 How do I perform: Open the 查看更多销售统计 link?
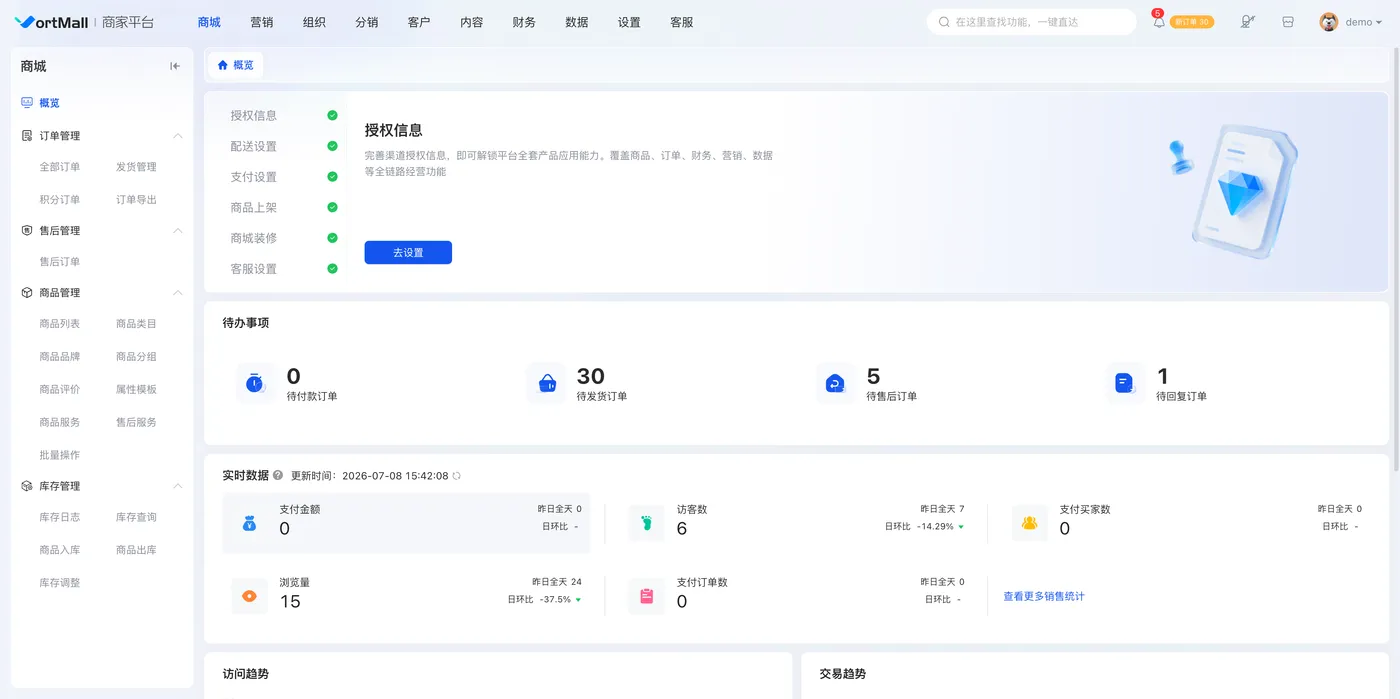point(1044,596)
